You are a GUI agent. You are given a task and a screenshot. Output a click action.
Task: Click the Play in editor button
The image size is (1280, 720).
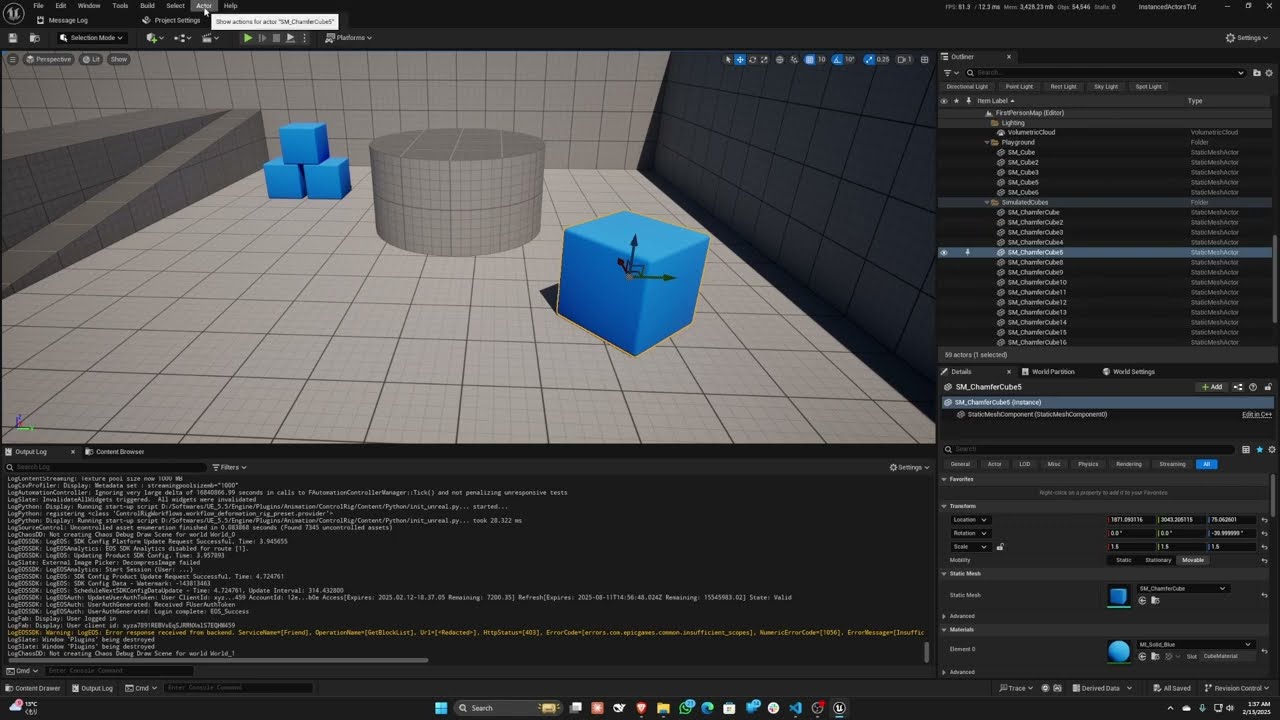point(247,38)
